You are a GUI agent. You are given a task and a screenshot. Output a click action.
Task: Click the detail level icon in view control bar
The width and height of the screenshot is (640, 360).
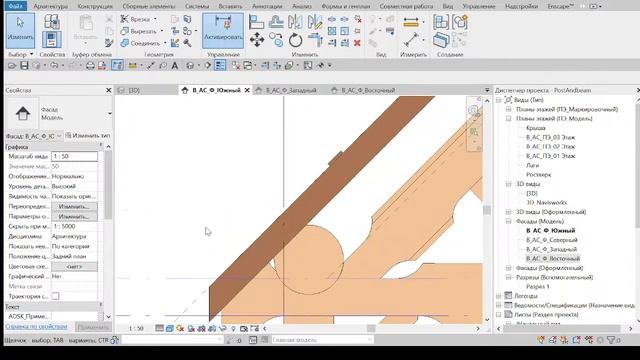coord(160,328)
